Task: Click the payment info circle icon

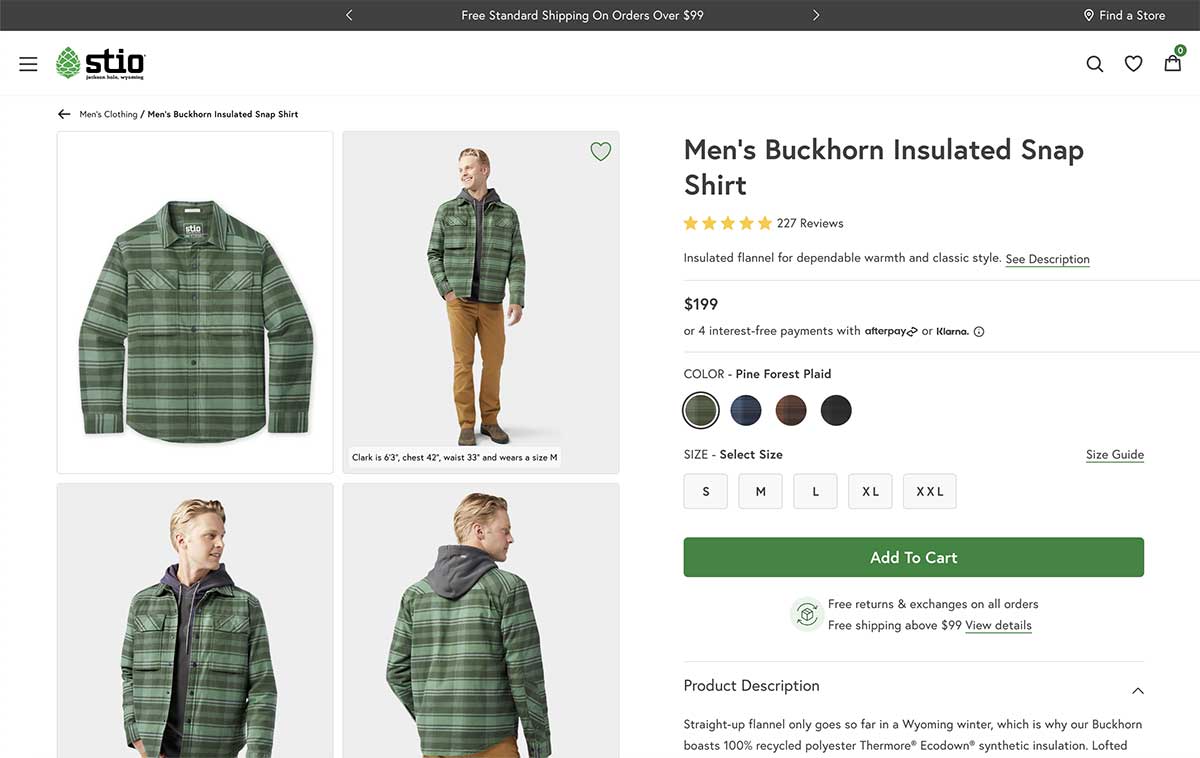Action: pyautogui.click(x=979, y=332)
